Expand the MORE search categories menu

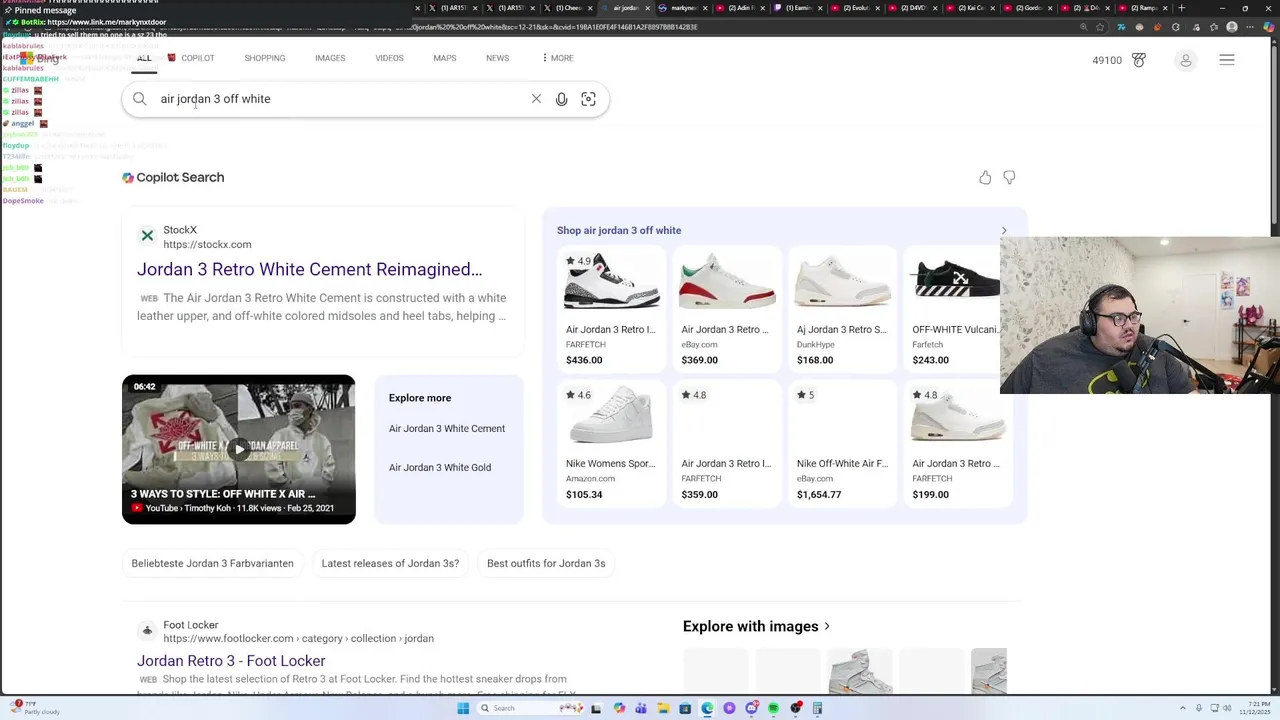point(557,58)
